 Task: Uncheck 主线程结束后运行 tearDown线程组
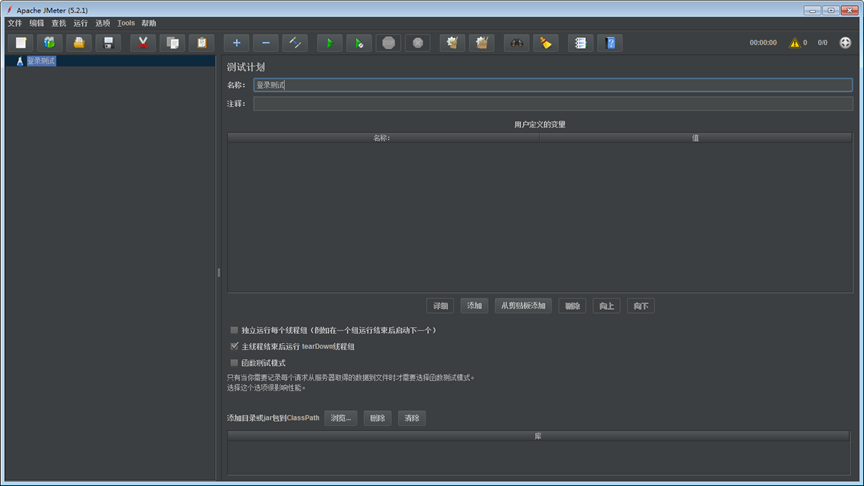pyautogui.click(x=234, y=346)
